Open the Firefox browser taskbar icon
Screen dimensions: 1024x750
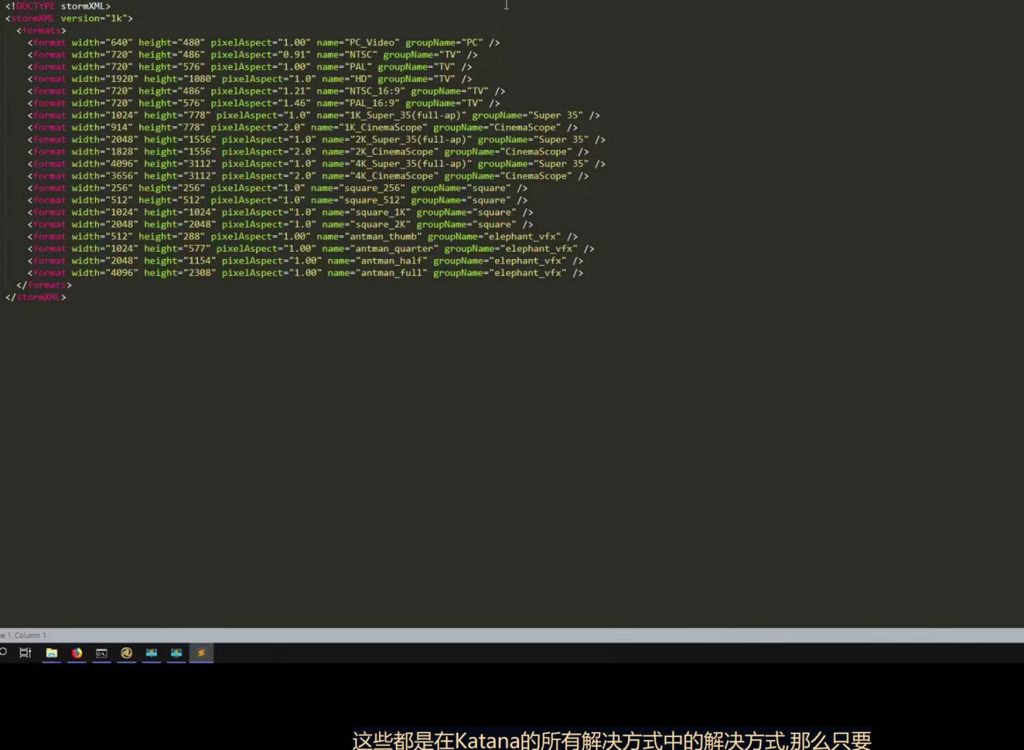coord(76,653)
